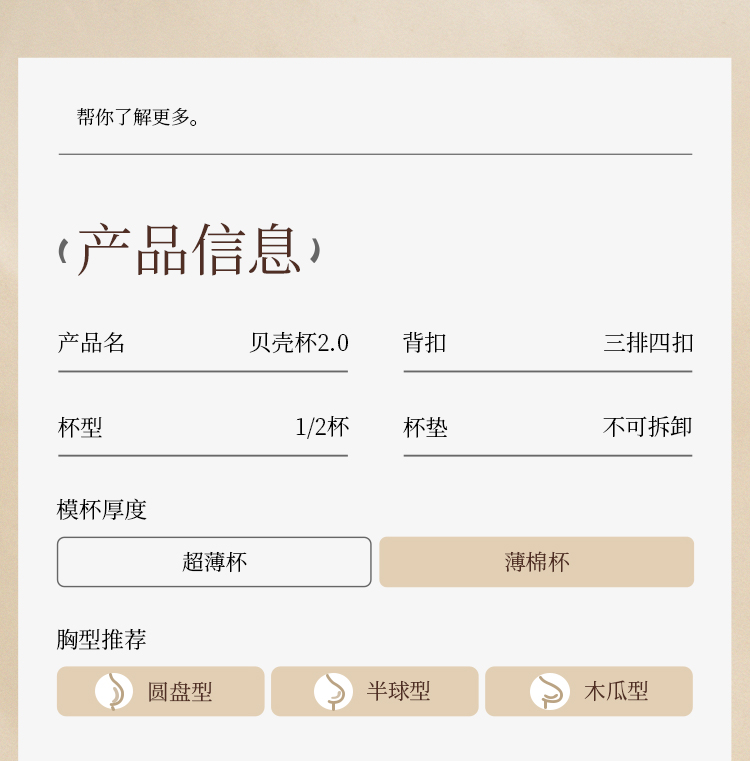Click the right bracket after 产品信息
Image resolution: width=750 pixels, height=761 pixels.
point(315,250)
